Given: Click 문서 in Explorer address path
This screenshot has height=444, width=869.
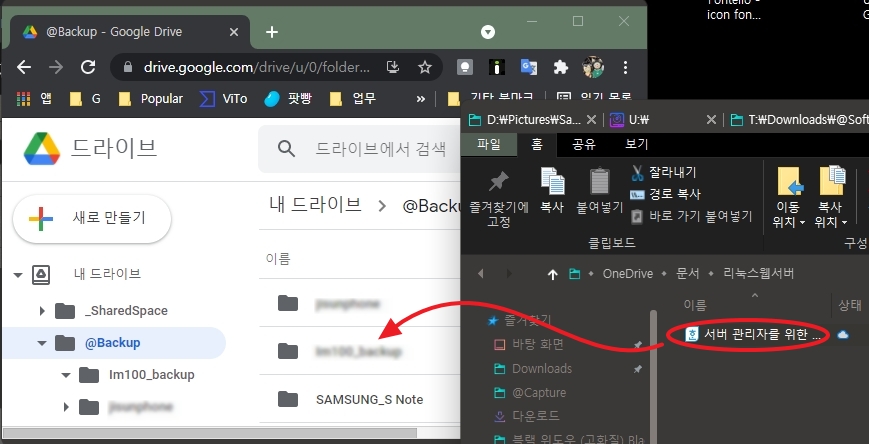Looking at the screenshot, I should (x=687, y=274).
